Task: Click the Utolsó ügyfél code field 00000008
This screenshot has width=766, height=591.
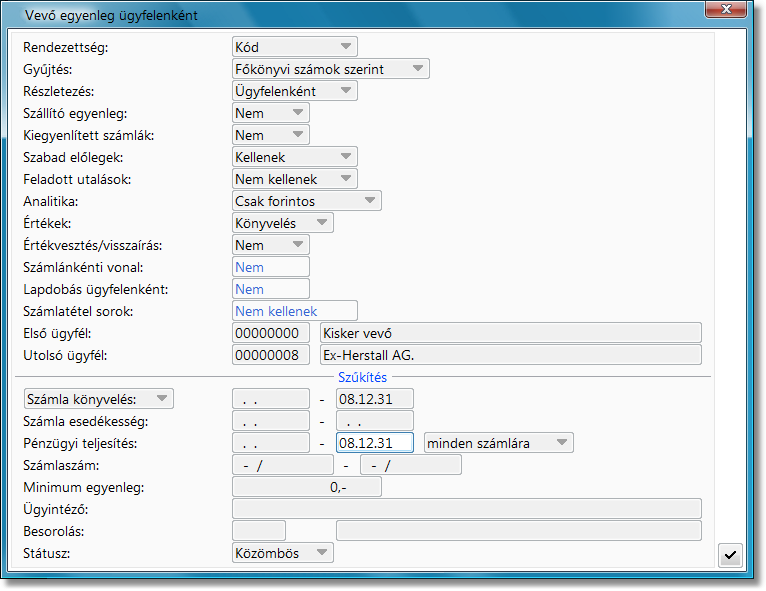Action: [271, 355]
